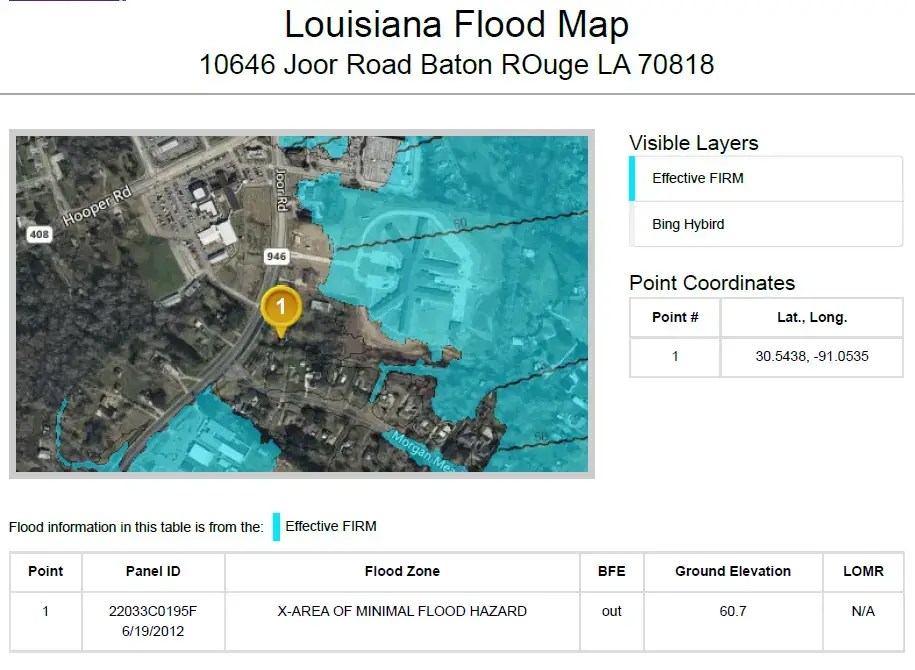Click the Joor Rd label on map
This screenshot has width=915, height=670.
(x=281, y=190)
